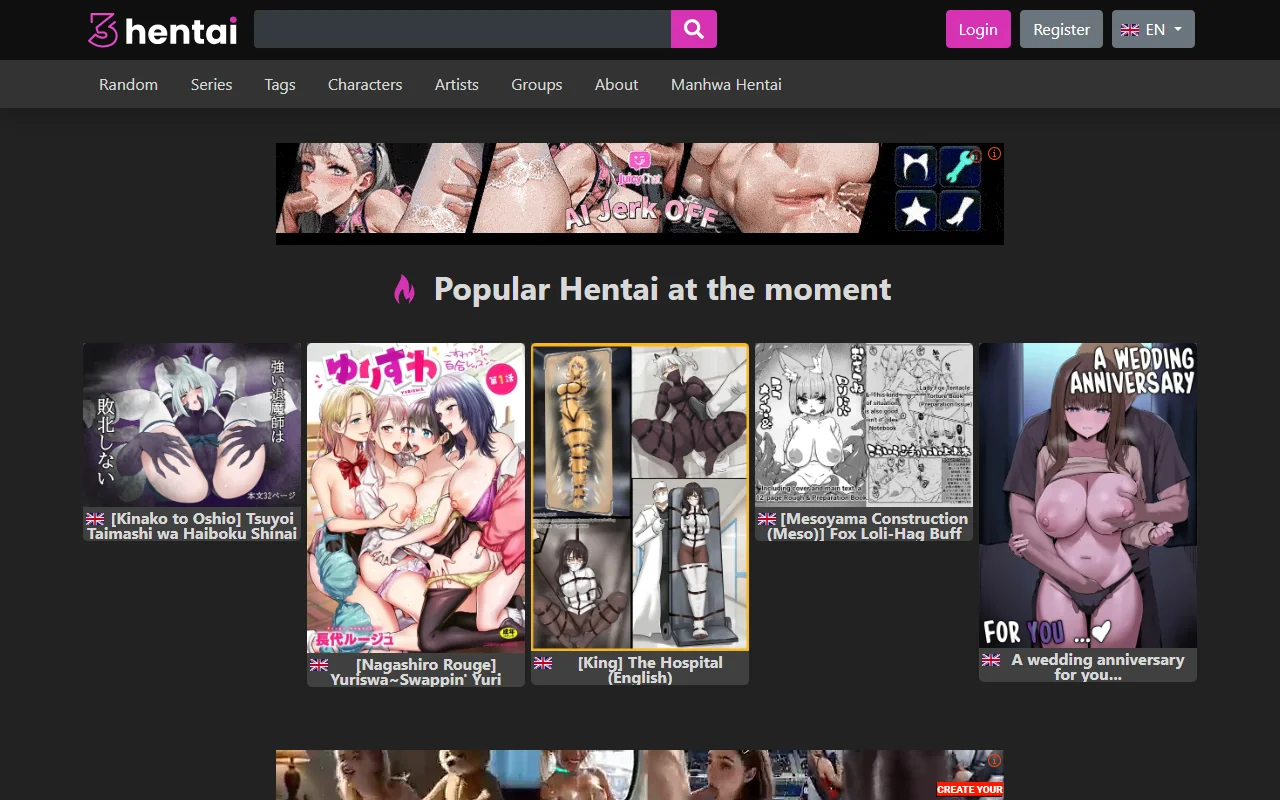Expand the EN language dropdown
This screenshot has width=1280, height=800.
click(1176, 29)
